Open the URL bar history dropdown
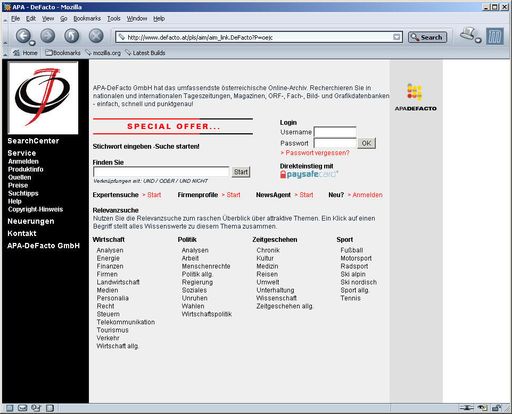512x414 pixels. [397, 37]
